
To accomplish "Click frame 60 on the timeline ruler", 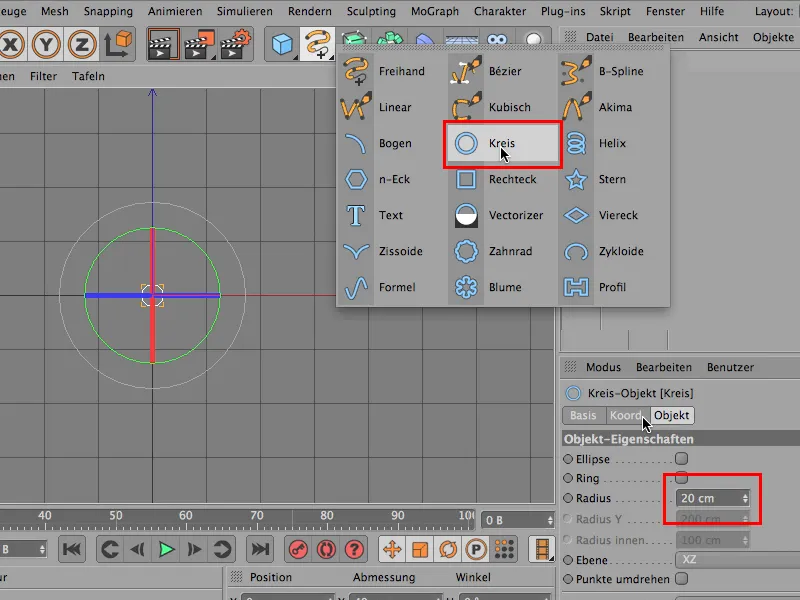I will point(185,515).
